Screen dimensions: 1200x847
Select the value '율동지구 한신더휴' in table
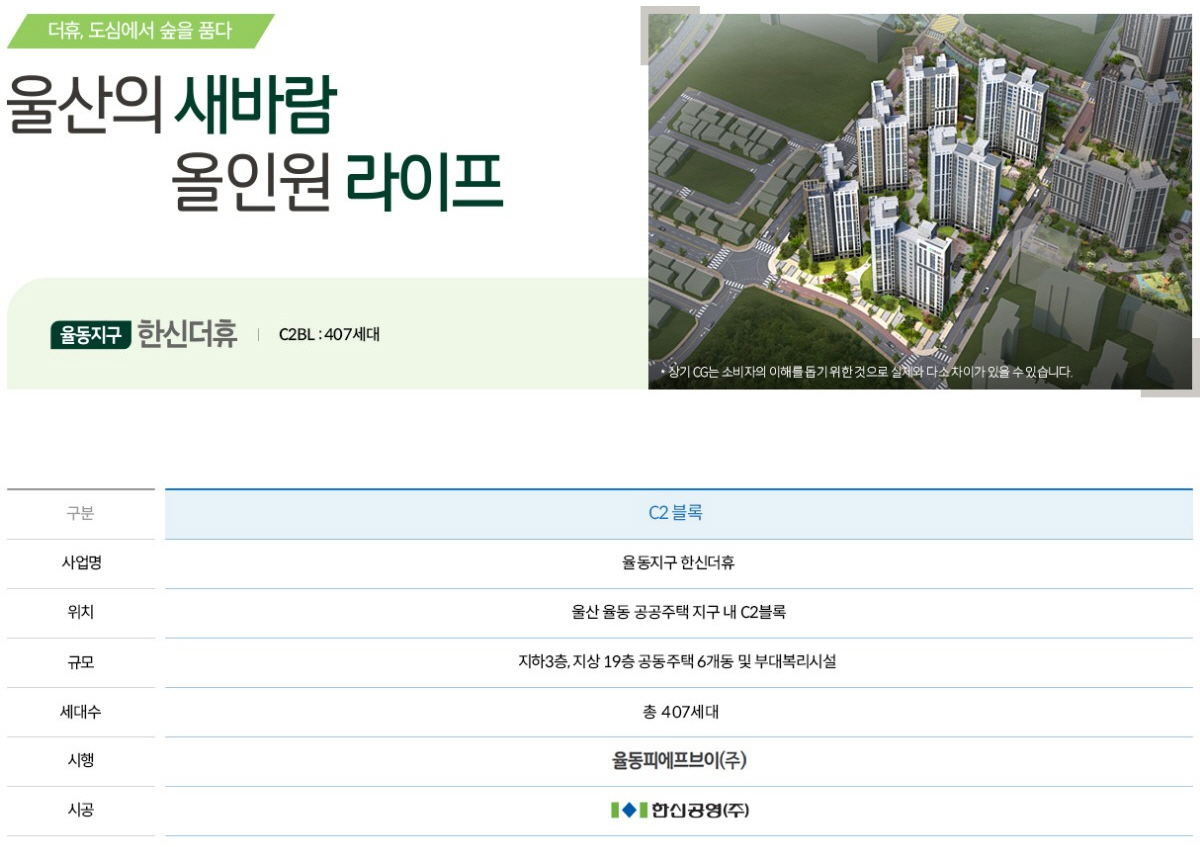point(678,563)
